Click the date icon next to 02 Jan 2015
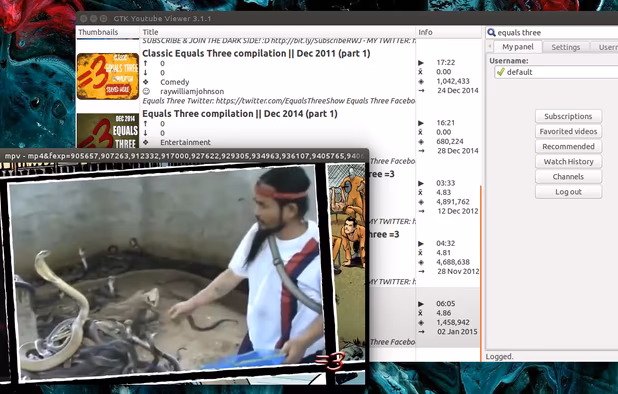This screenshot has height=394, width=618. pos(421,332)
